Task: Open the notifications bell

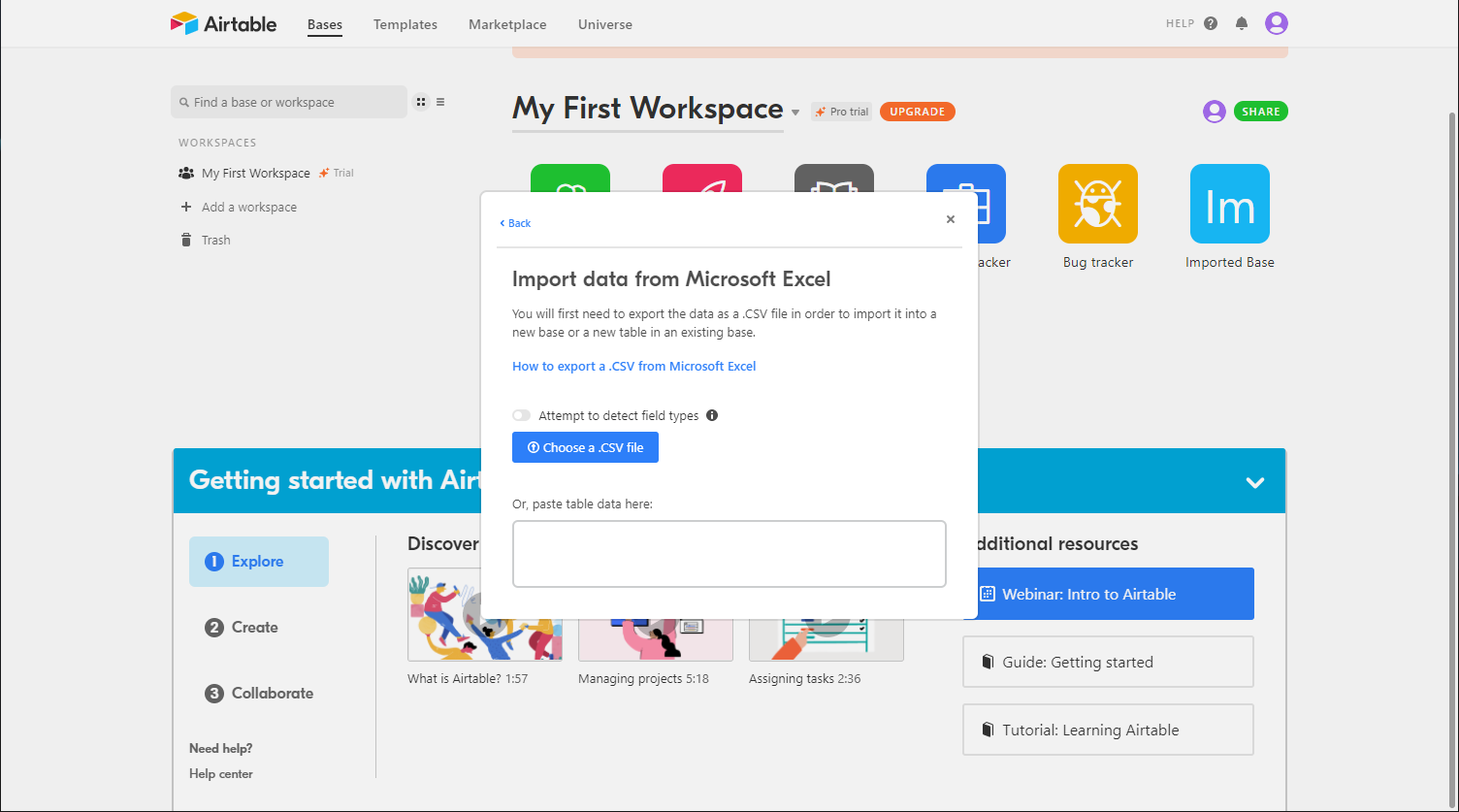Action: click(x=1242, y=23)
